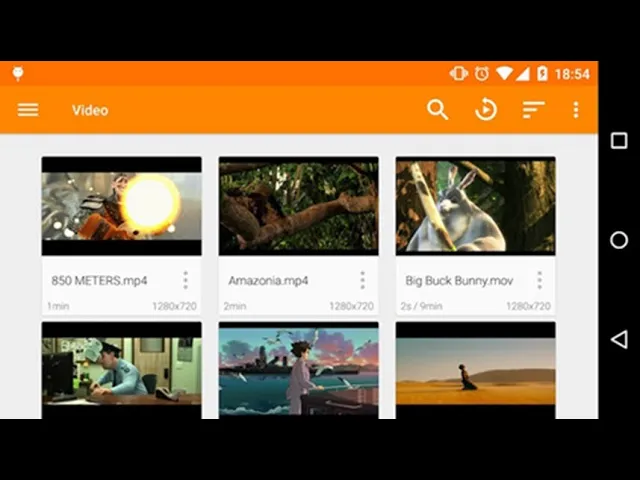Screen dimensions: 640x480
Task: Tap the Android back navigation button
Action: click(619, 339)
